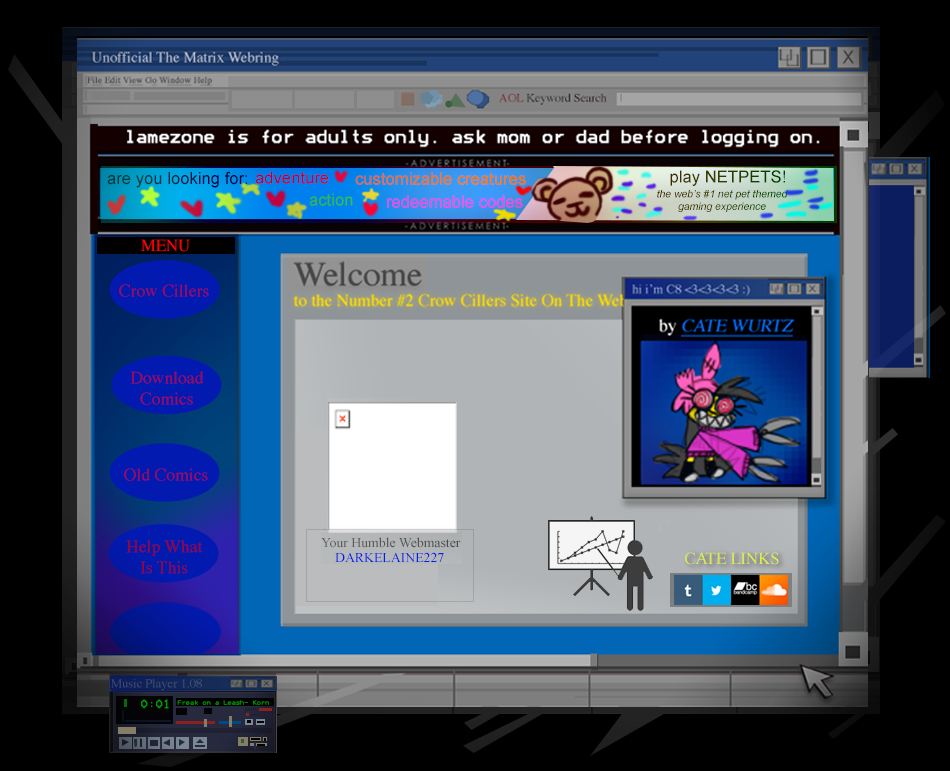This screenshot has height=771, width=950.
Task: Click the play NETPETS advertisement text
Action: pyautogui.click(x=727, y=177)
